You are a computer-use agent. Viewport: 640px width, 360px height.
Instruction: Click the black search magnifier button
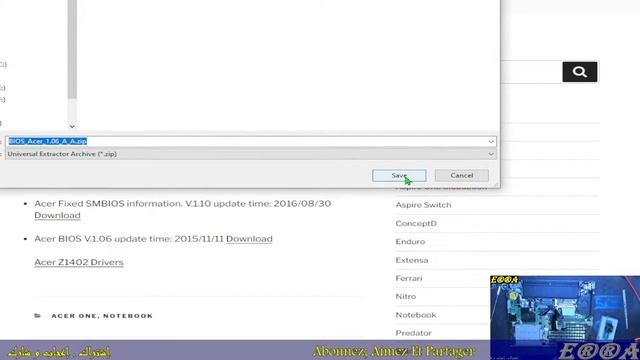click(580, 72)
